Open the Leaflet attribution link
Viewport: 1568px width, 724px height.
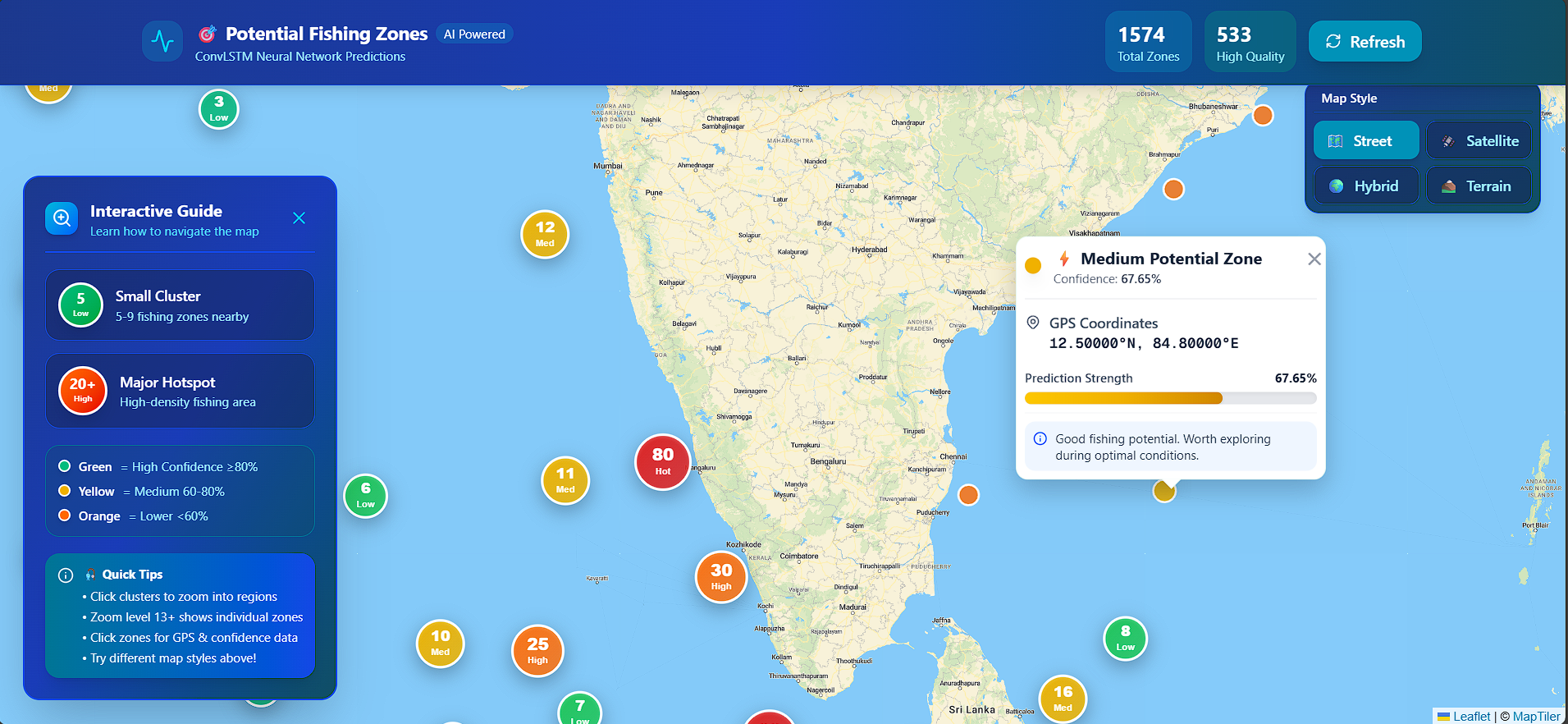point(1471,716)
